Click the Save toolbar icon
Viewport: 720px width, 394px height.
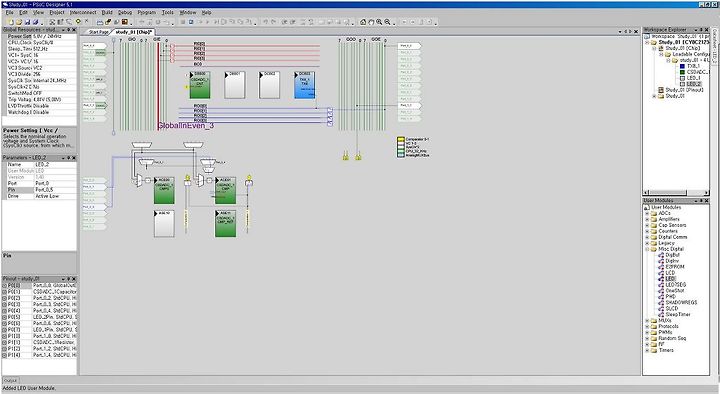point(27,22)
